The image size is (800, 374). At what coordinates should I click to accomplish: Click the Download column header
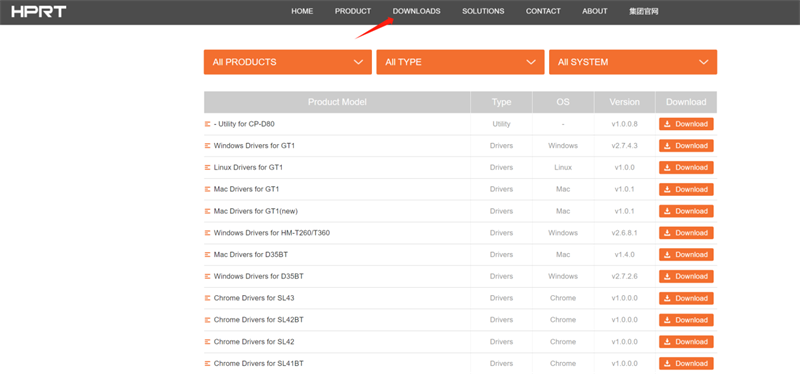coord(686,102)
